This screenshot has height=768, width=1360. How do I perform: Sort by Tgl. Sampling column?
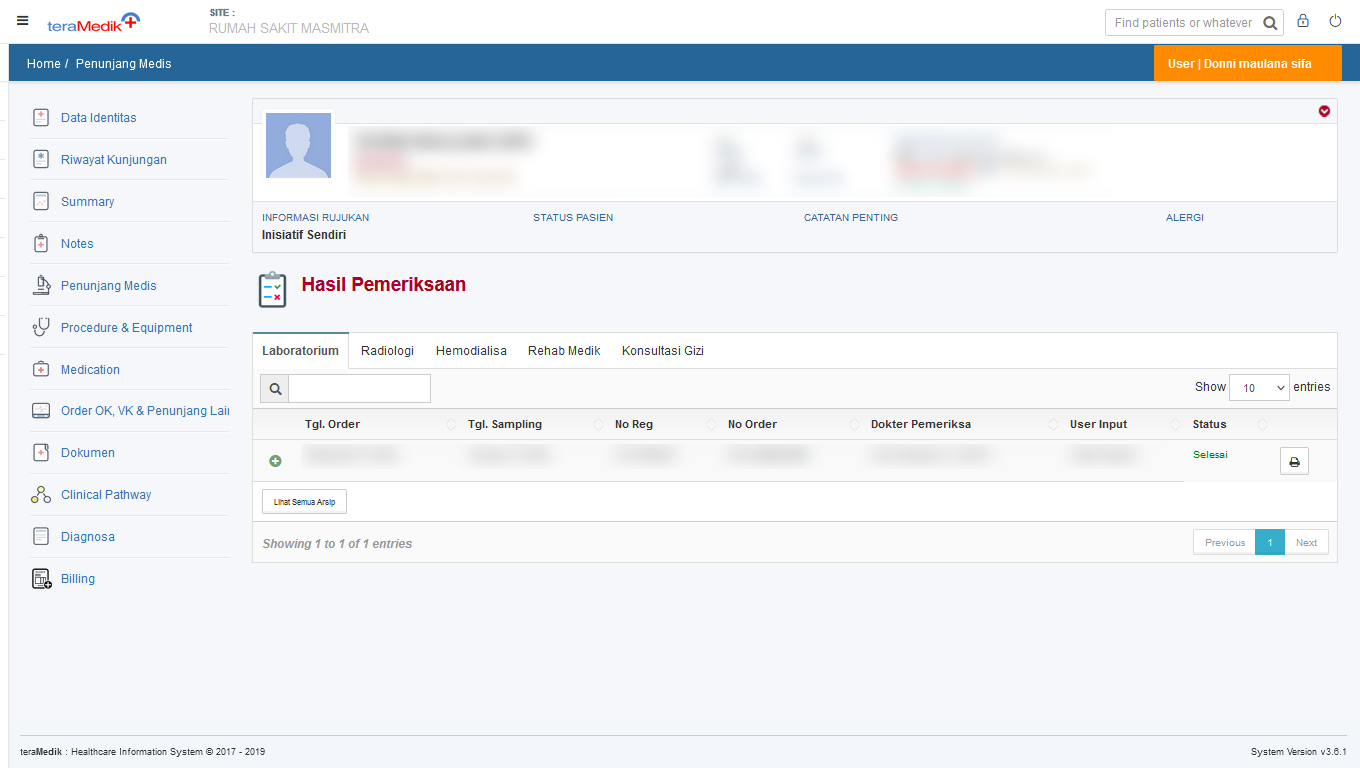click(532, 424)
